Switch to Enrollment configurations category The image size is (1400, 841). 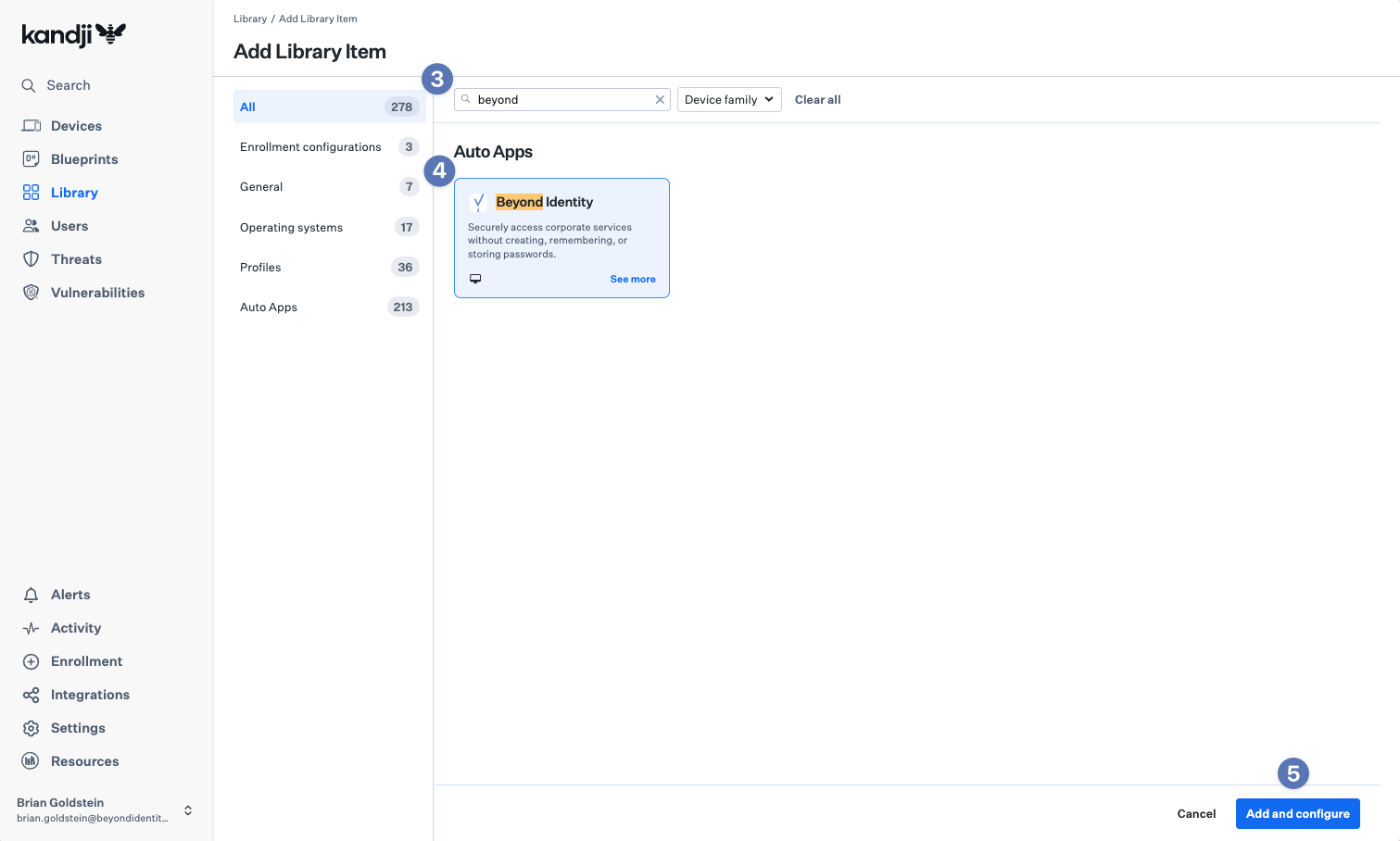pos(310,147)
